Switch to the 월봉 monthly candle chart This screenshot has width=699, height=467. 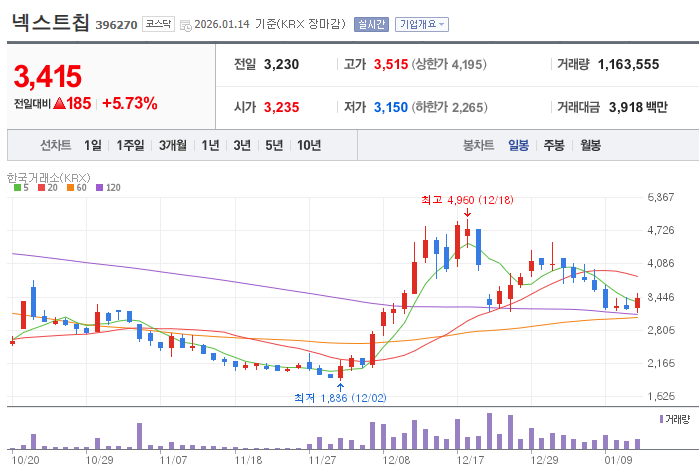pos(590,145)
